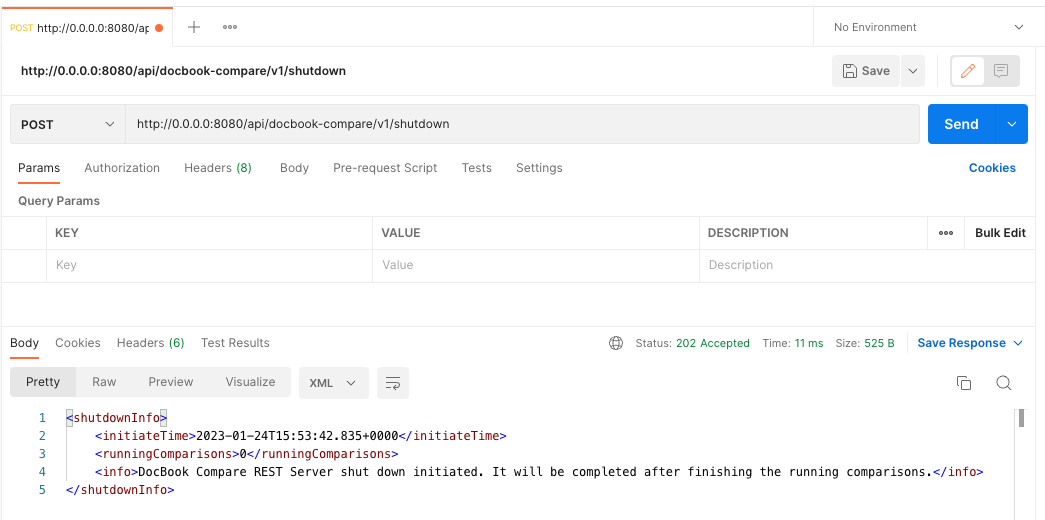
Task: Switch to the Authorization tab
Action: 122,168
